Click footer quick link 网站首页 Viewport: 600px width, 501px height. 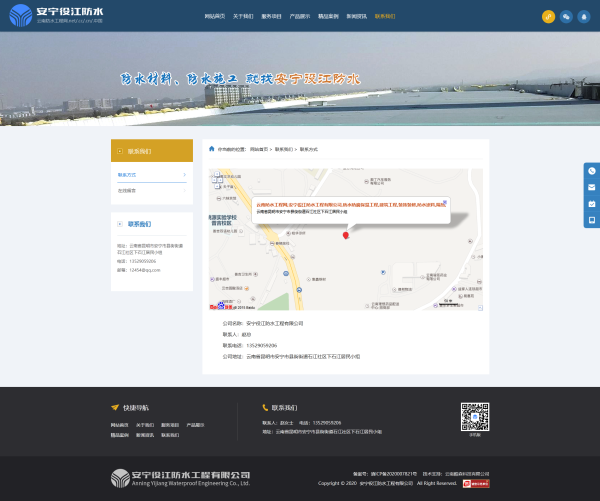click(x=120, y=425)
